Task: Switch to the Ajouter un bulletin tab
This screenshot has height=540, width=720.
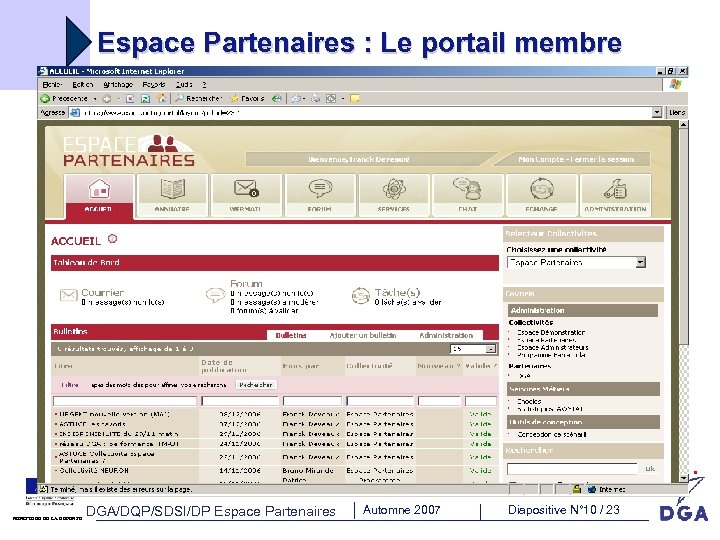Action: pos(363,335)
